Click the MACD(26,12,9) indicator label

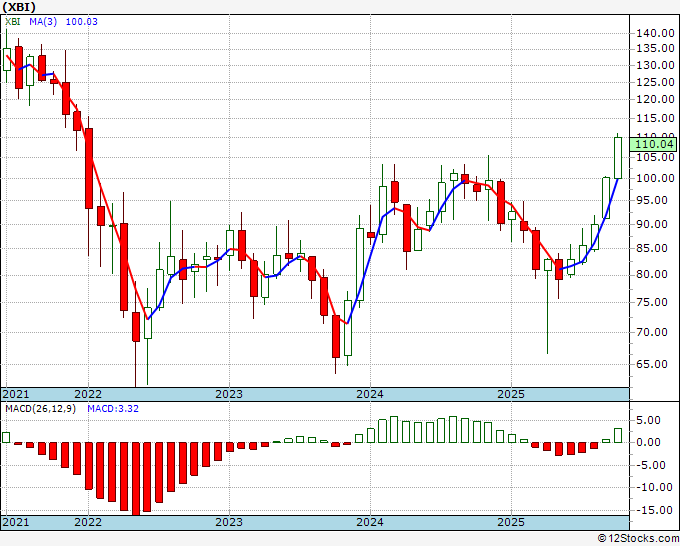pyautogui.click(x=40, y=409)
